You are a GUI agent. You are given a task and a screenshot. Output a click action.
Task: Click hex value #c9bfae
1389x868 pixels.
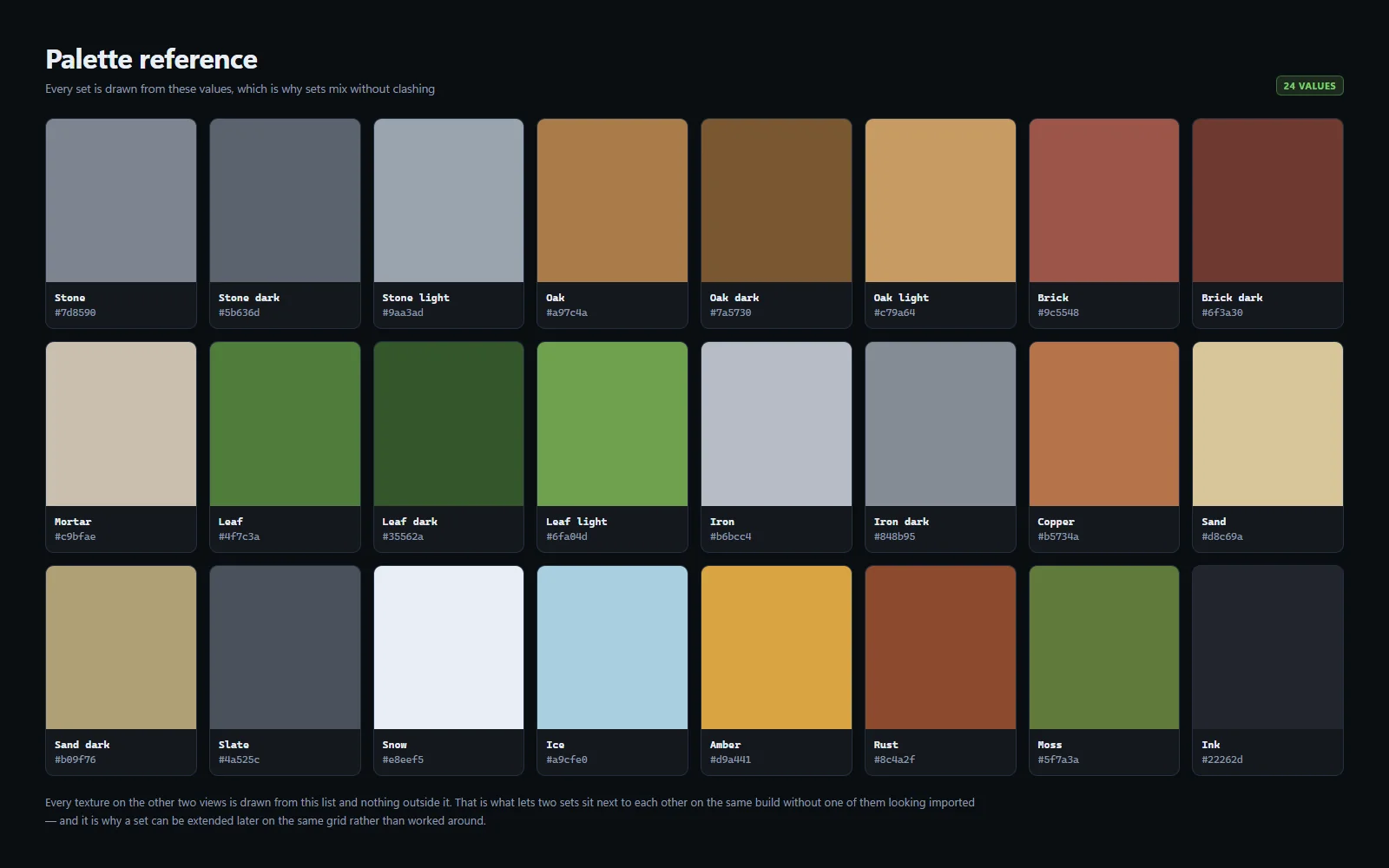click(x=76, y=536)
